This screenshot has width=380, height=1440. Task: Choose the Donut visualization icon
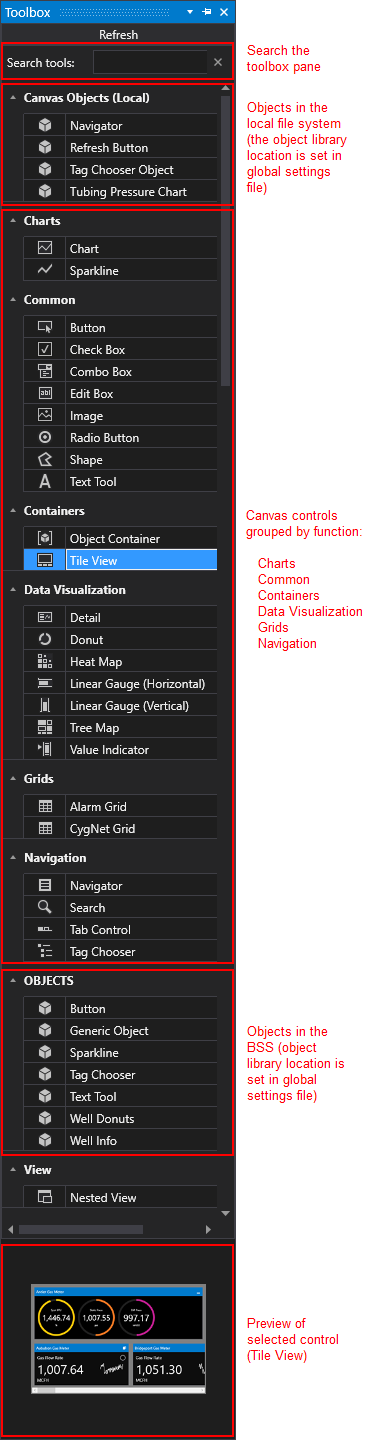[44, 640]
